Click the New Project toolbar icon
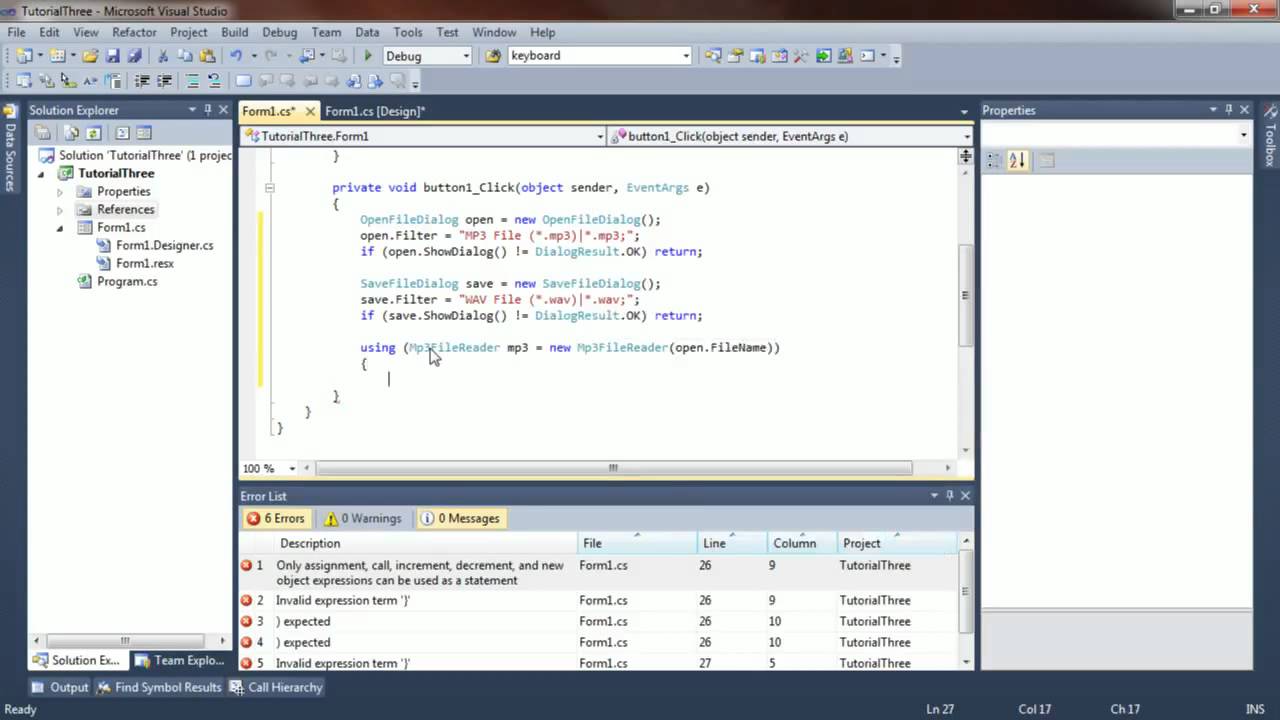Image resolution: width=1280 pixels, height=720 pixels. (x=23, y=56)
